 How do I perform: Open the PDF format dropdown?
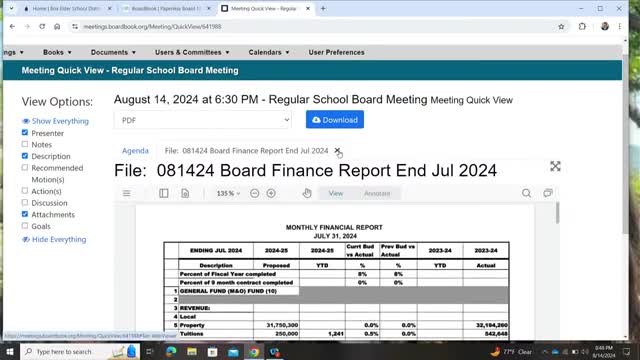(x=203, y=120)
